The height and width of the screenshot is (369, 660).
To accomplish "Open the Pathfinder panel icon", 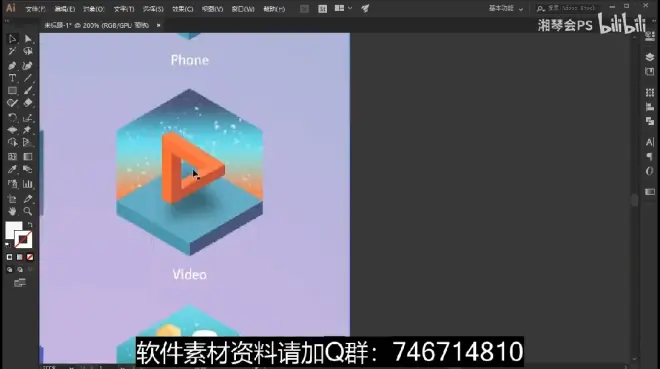I will [649, 121].
